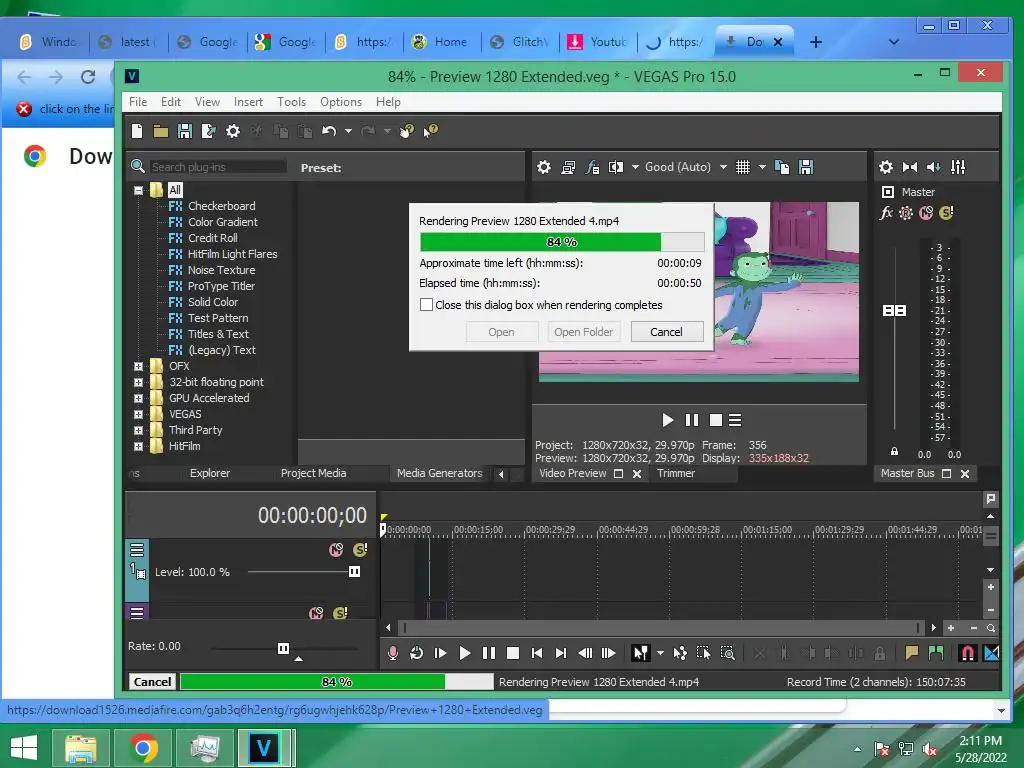Image resolution: width=1024 pixels, height=768 pixels.
Task: Collapse the All folder in plug-in tree
Action: pyautogui.click(x=138, y=191)
